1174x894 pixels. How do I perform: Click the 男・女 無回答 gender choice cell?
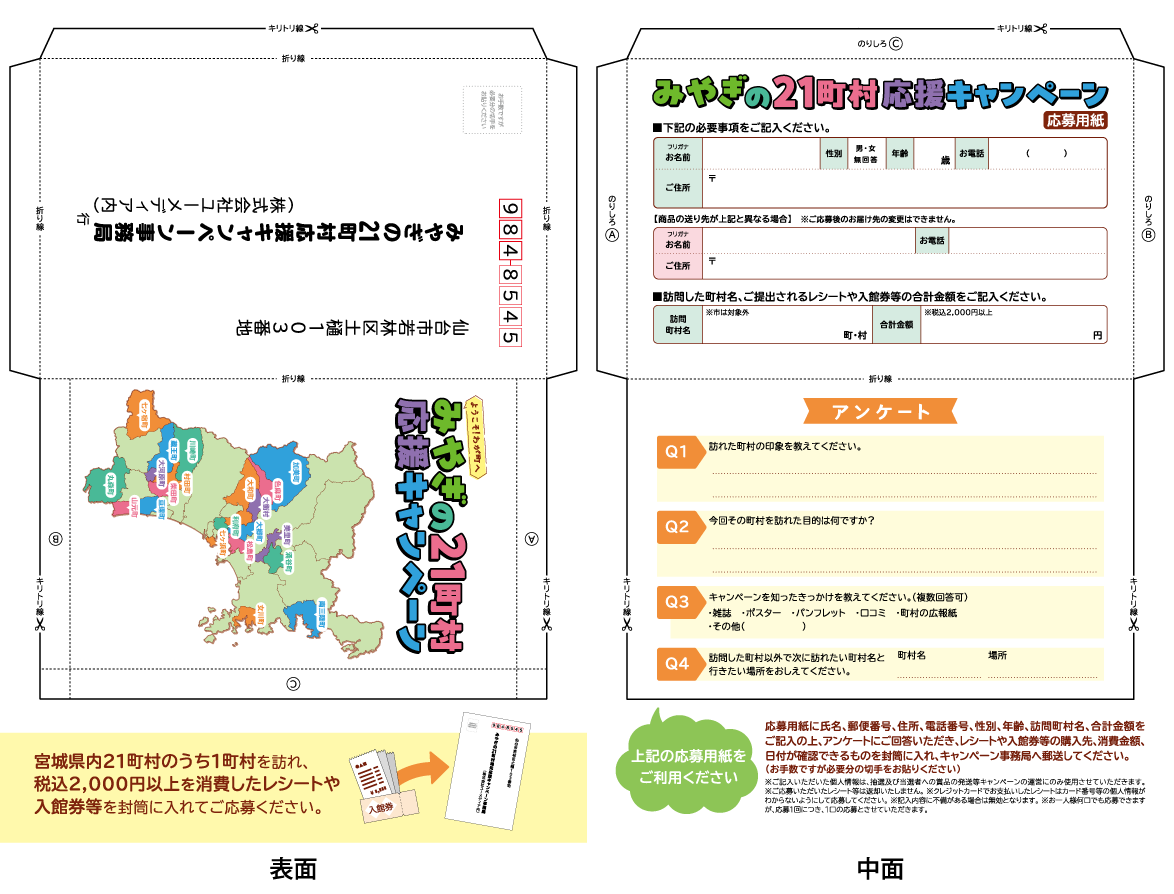point(866,153)
